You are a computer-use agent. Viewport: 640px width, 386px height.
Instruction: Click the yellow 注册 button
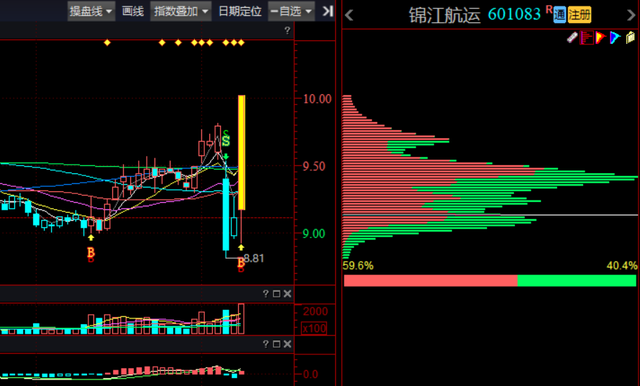(579, 15)
